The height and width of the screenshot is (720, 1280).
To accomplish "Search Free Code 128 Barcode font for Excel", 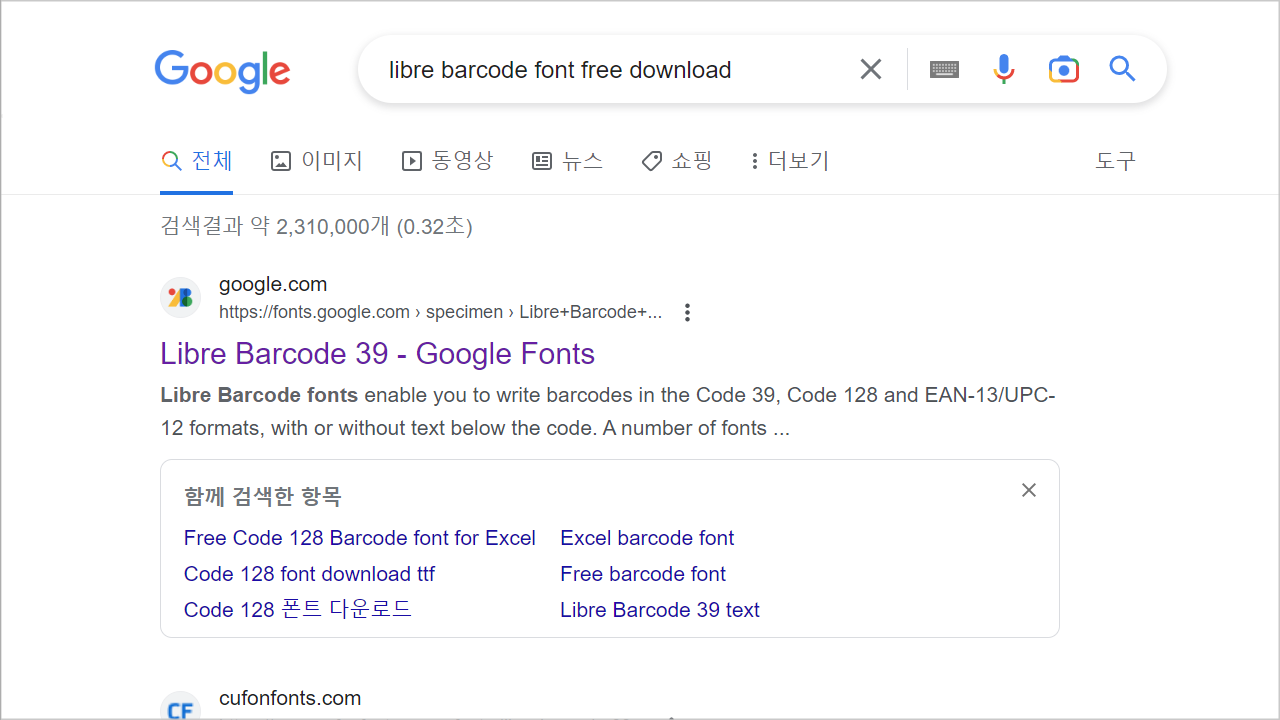I will click(x=360, y=538).
